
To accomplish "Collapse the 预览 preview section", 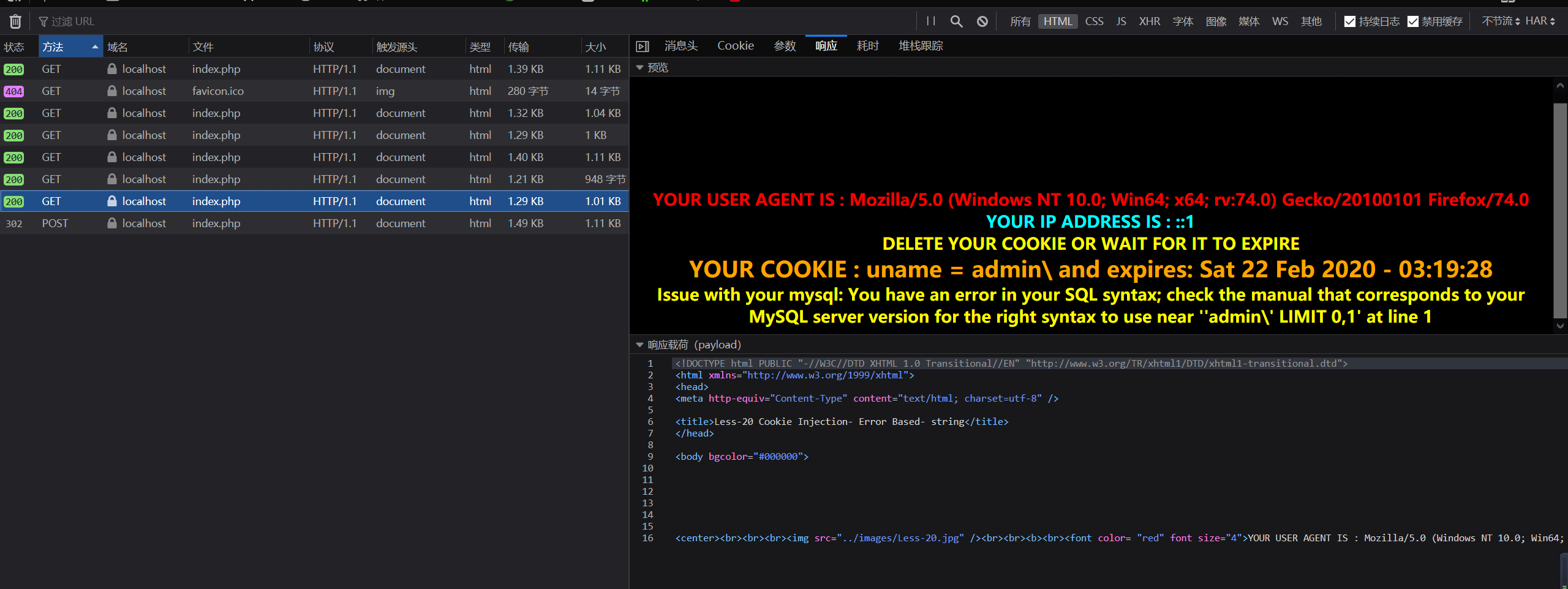I will point(640,67).
